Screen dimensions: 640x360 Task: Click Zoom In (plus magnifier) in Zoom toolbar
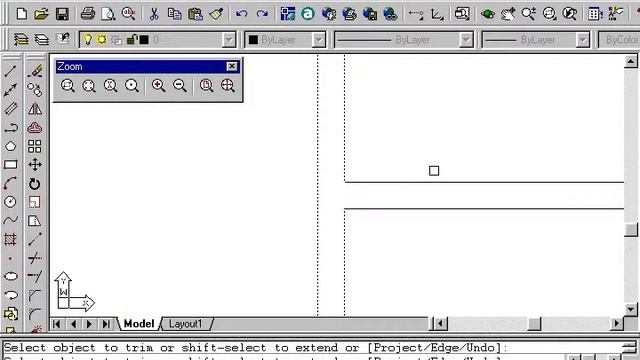[x=158, y=86]
